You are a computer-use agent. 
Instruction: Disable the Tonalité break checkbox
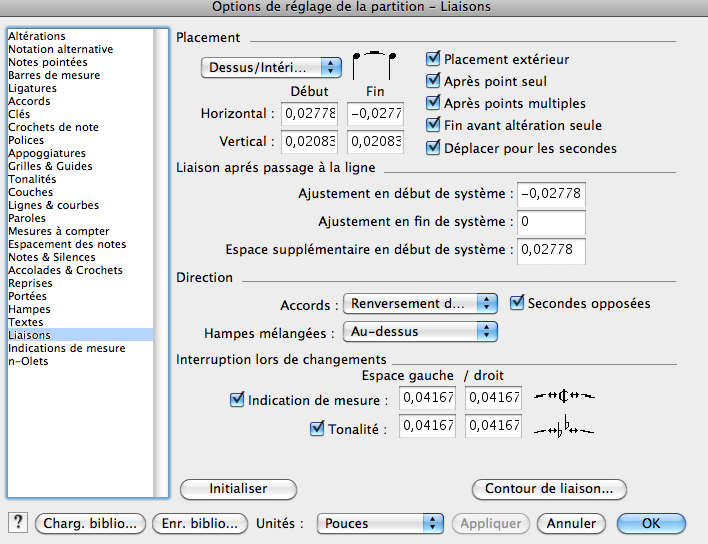click(x=317, y=428)
